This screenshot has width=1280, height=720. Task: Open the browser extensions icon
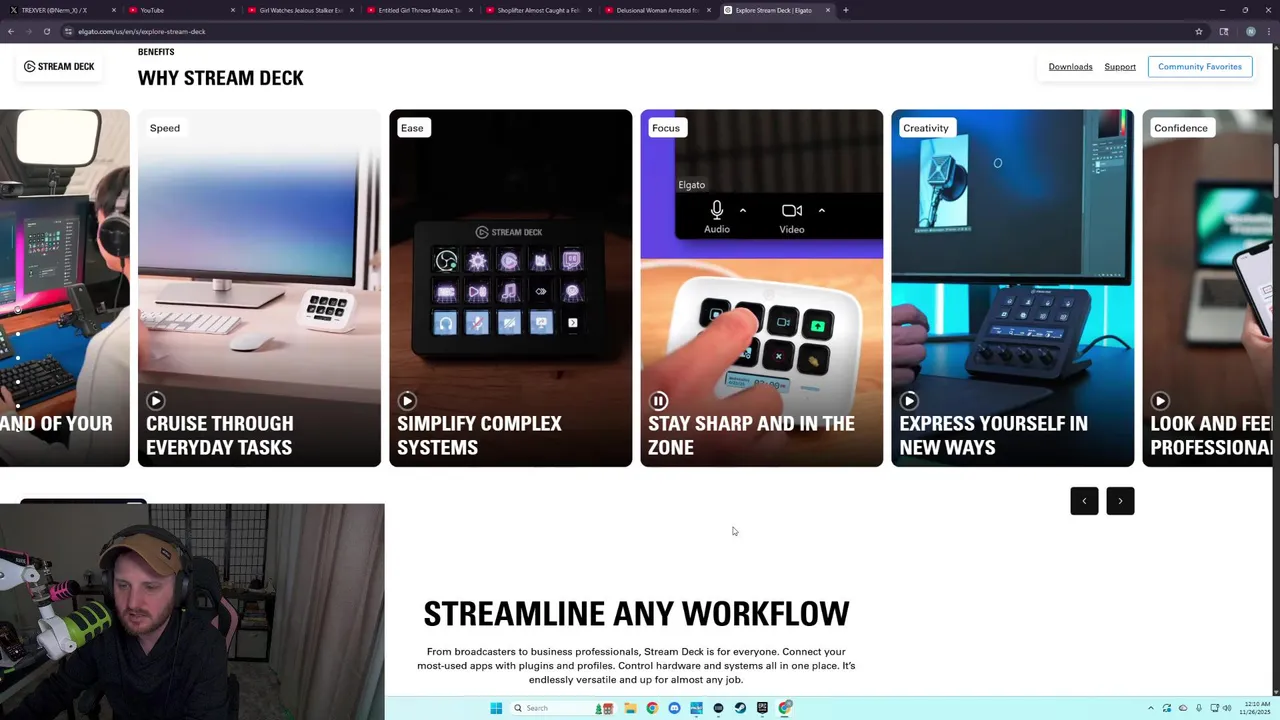click(1224, 31)
